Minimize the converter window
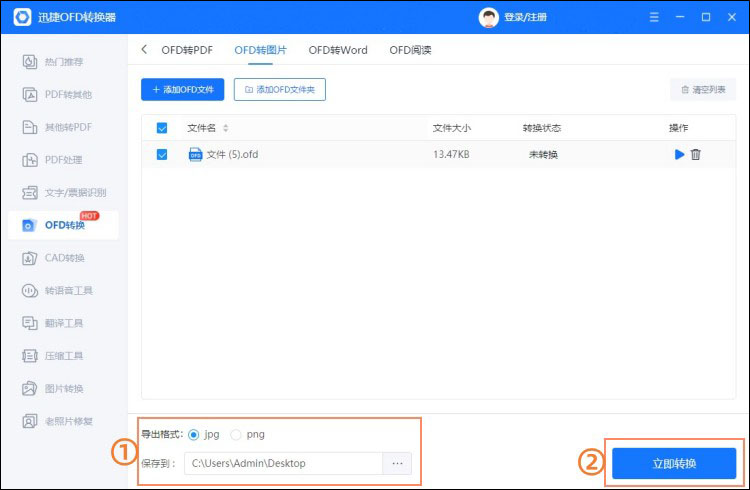Screen dimensions: 750x490 coord(680,17)
